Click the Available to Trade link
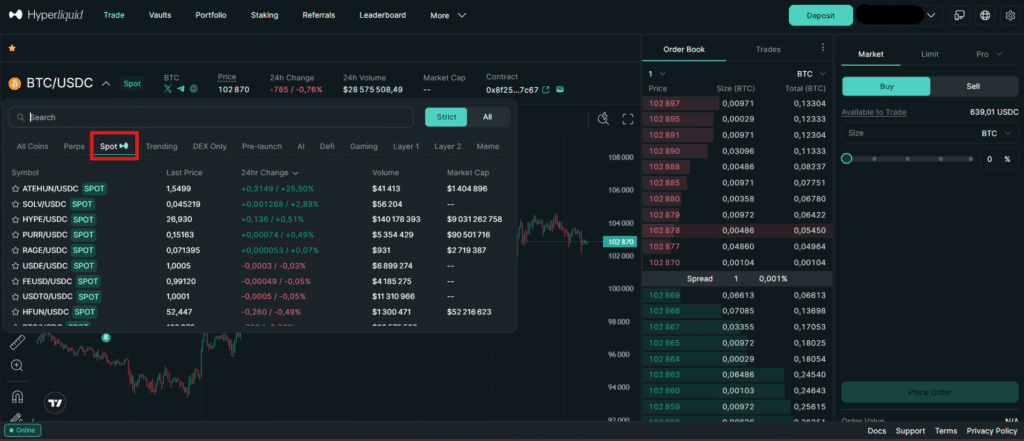 point(874,112)
